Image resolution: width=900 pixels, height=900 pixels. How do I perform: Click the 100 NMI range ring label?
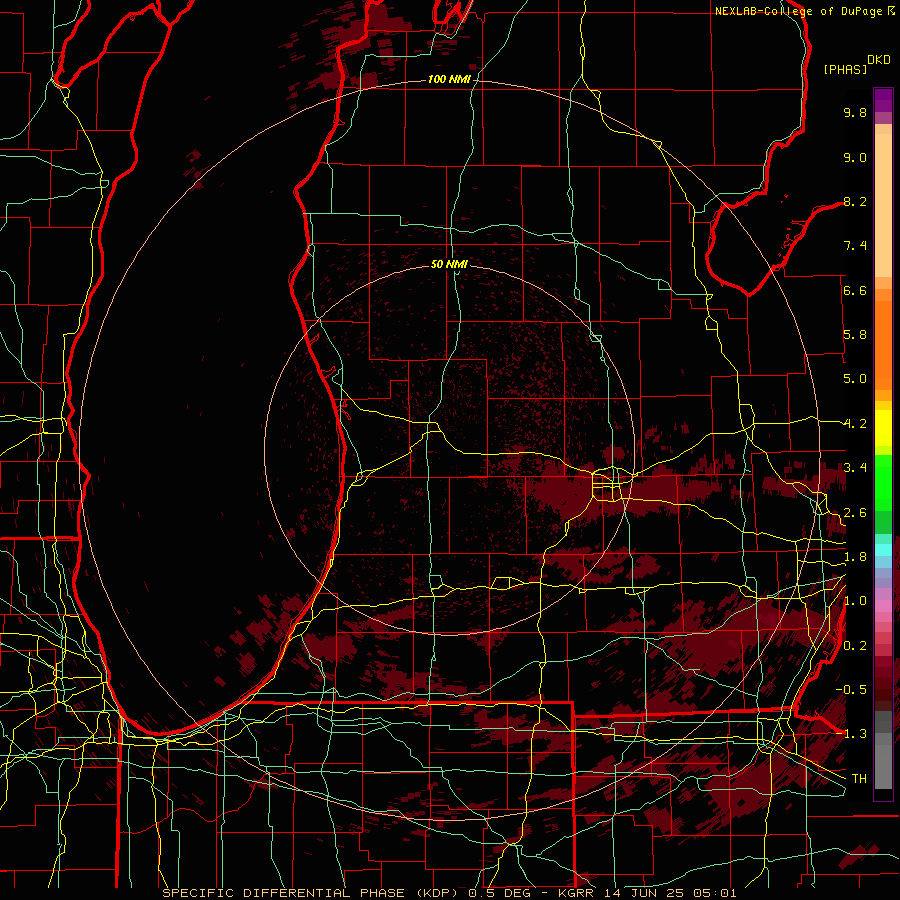[449, 79]
